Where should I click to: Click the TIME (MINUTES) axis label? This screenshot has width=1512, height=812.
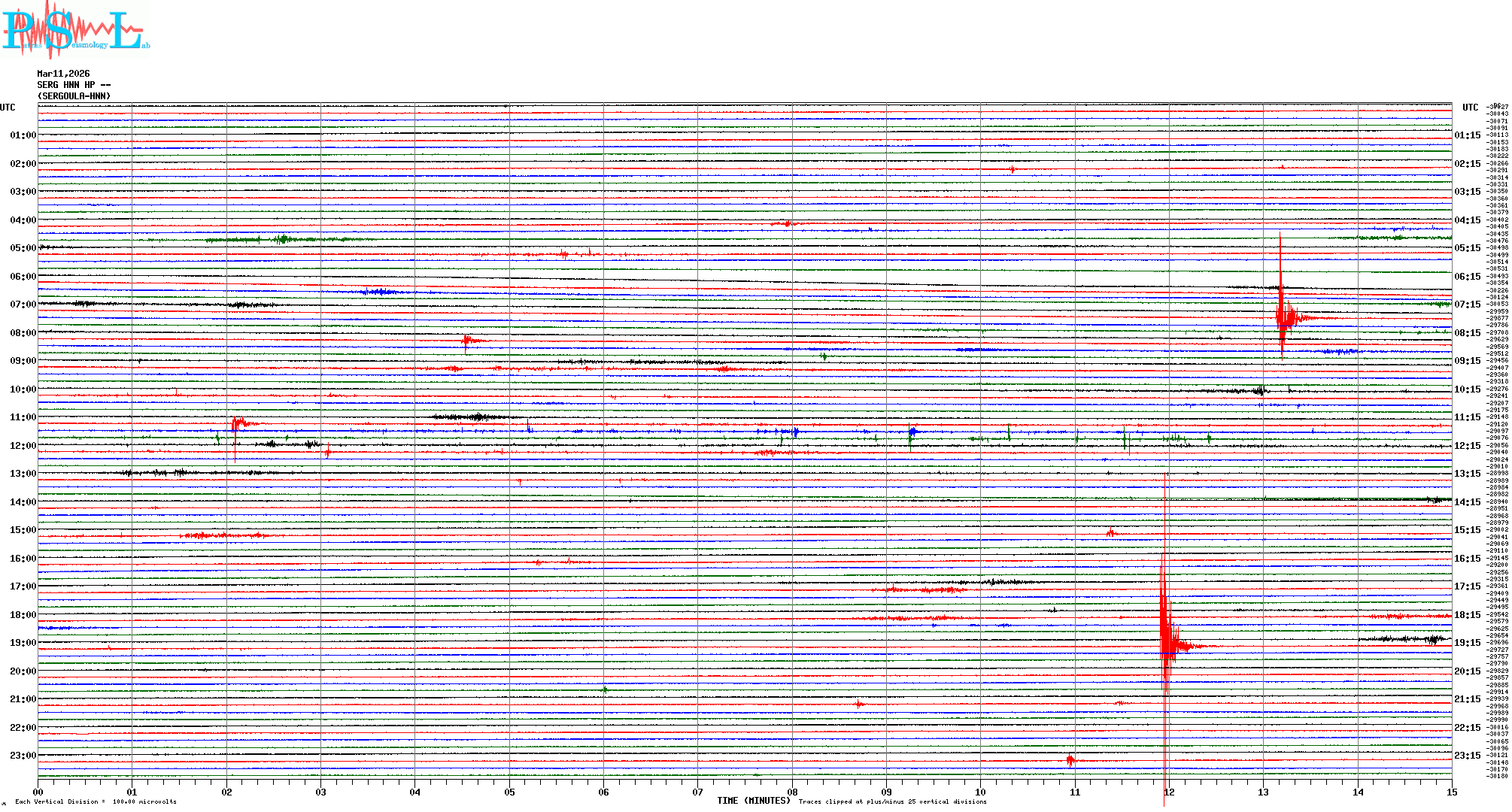(x=753, y=801)
